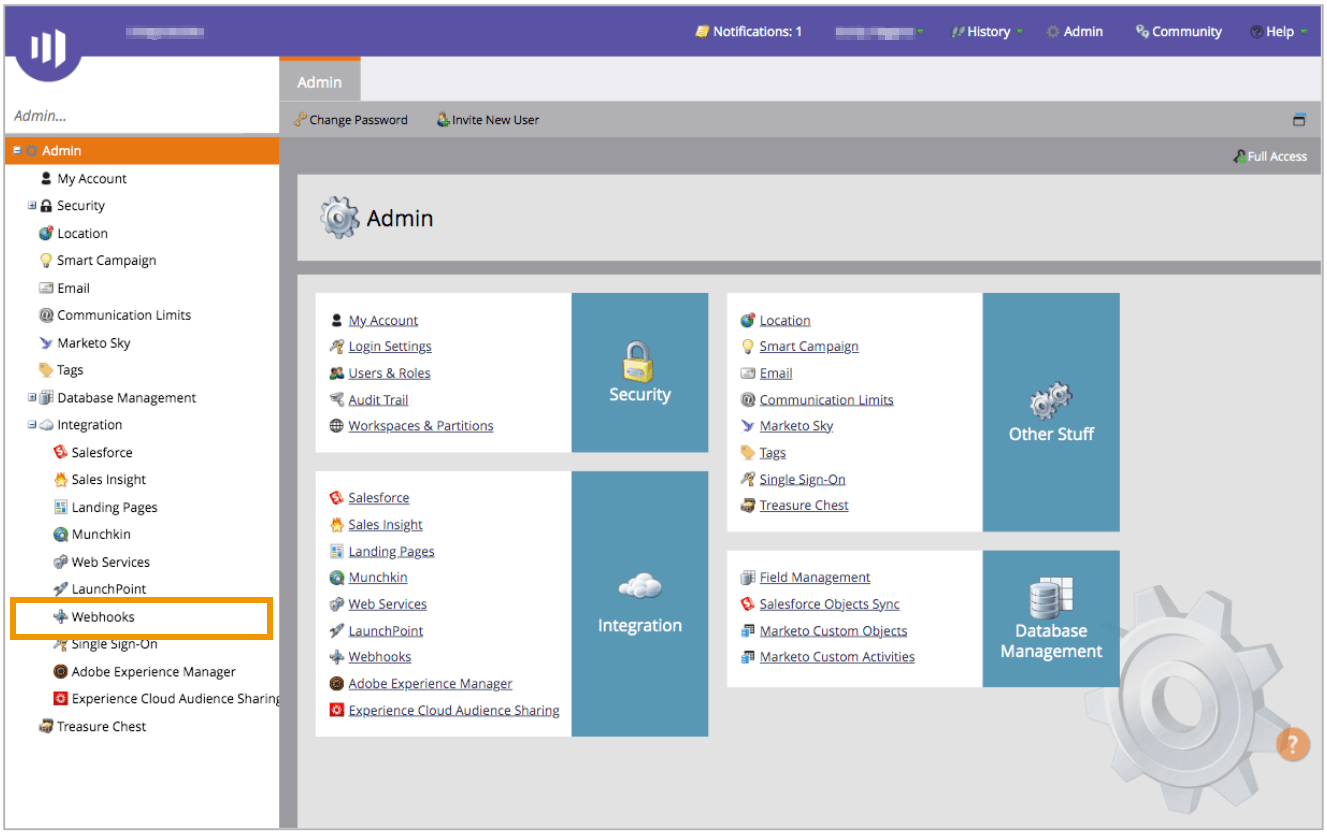Open the Audit Trail link
1327x834 pixels.
[x=378, y=400]
